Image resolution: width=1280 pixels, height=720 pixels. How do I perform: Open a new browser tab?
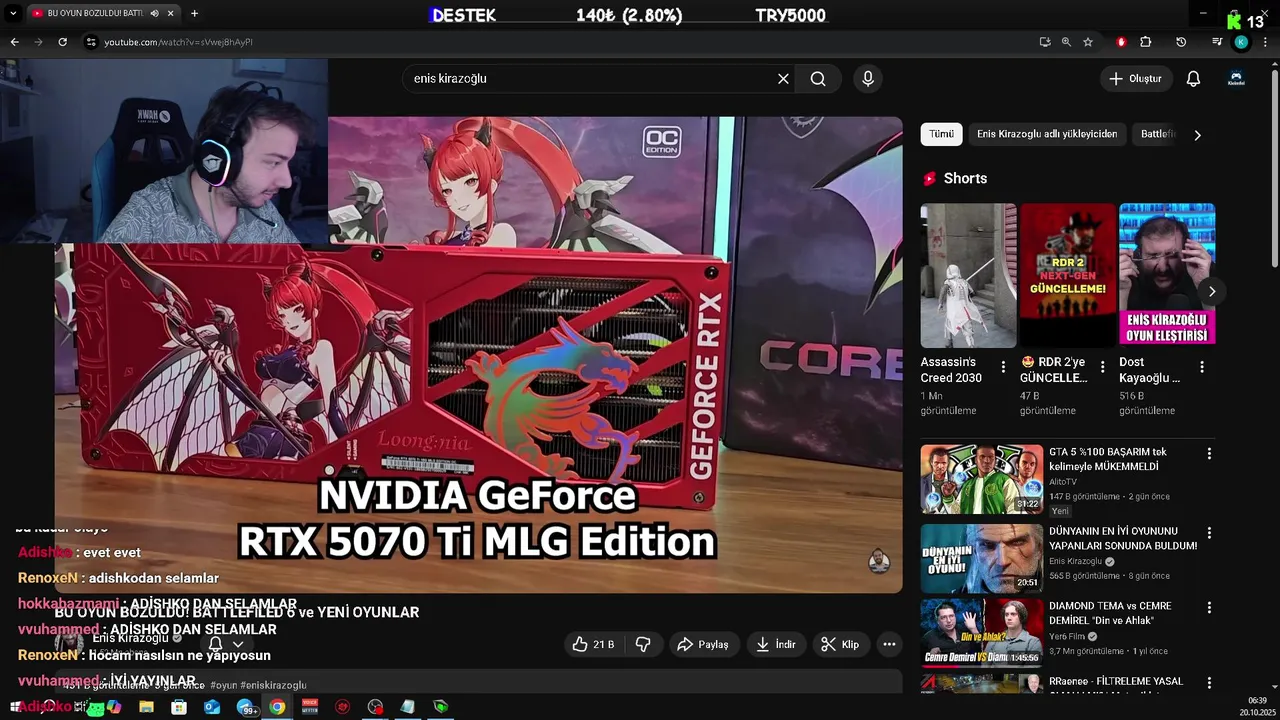coord(194,13)
